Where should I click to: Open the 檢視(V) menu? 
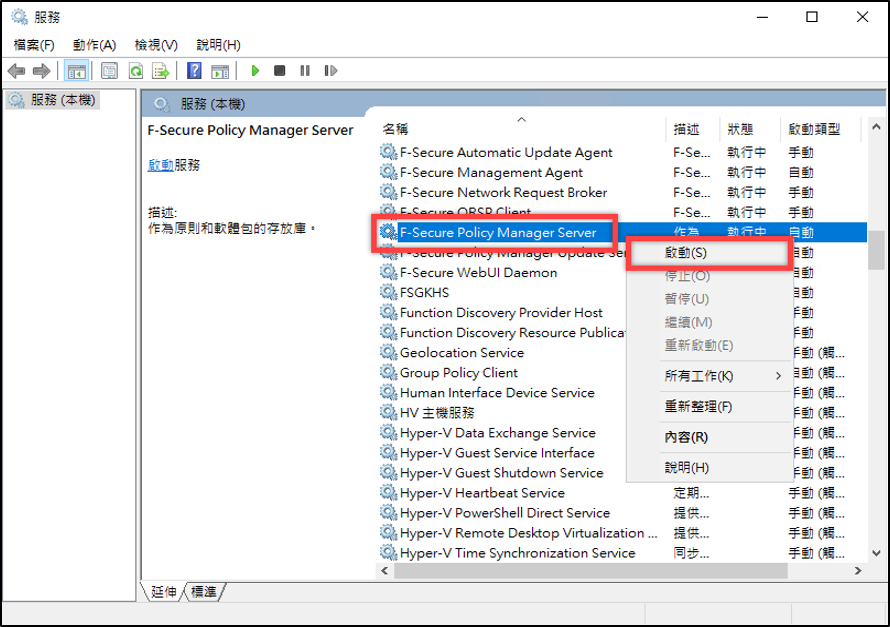(x=156, y=45)
